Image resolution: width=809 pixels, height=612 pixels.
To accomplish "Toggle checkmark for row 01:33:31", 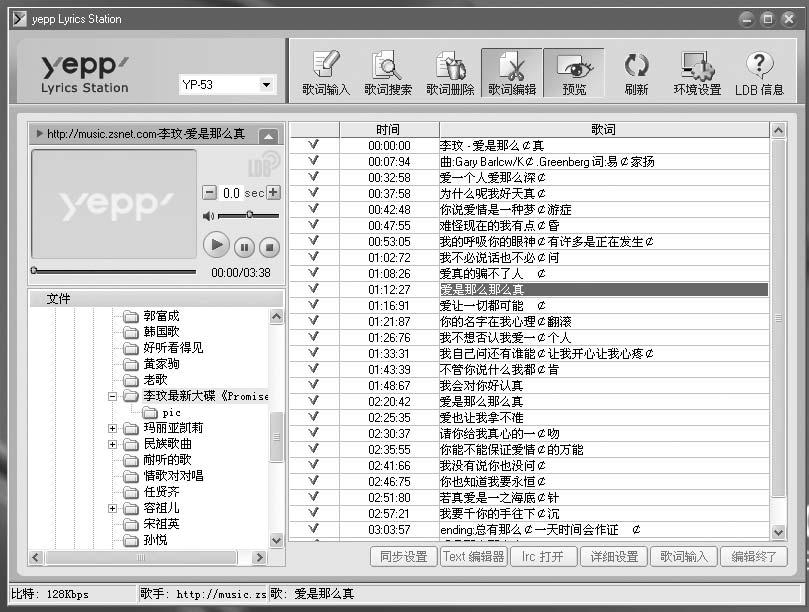I will click(313, 353).
